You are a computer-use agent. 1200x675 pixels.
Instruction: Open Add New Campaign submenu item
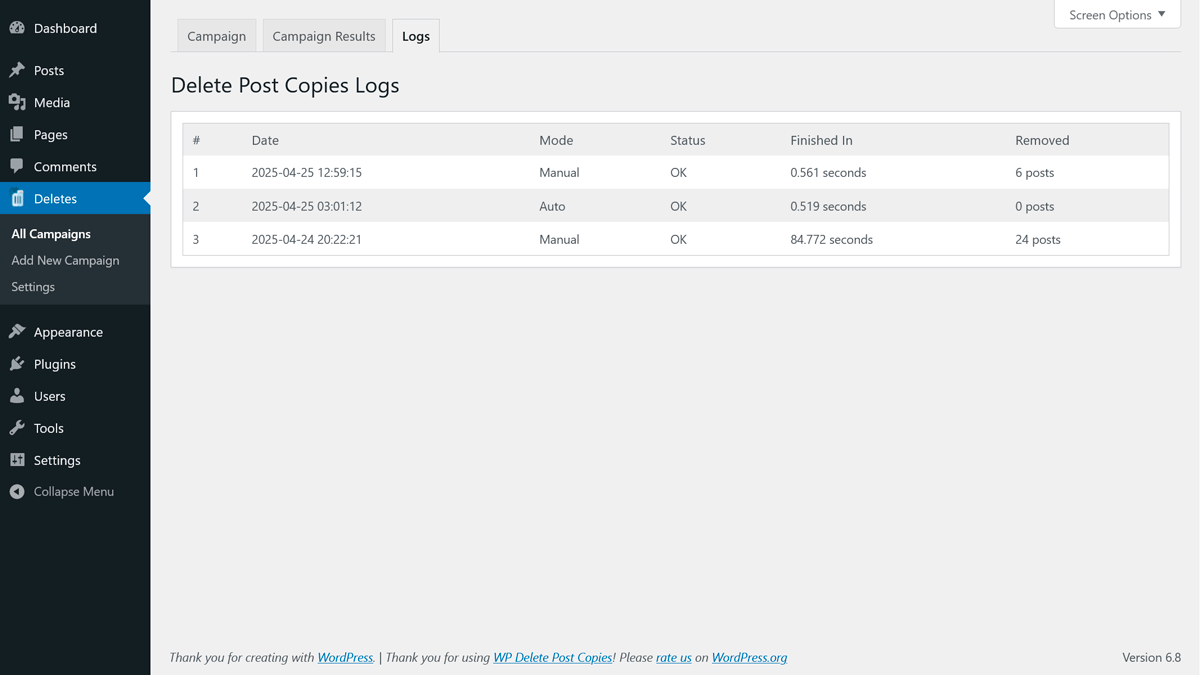pos(65,260)
